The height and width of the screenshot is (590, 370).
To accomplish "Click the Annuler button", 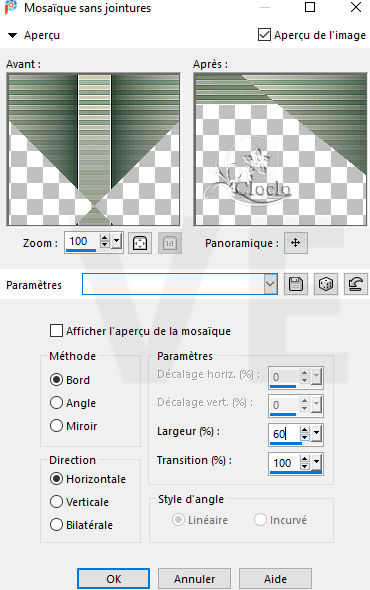I will pos(194,578).
